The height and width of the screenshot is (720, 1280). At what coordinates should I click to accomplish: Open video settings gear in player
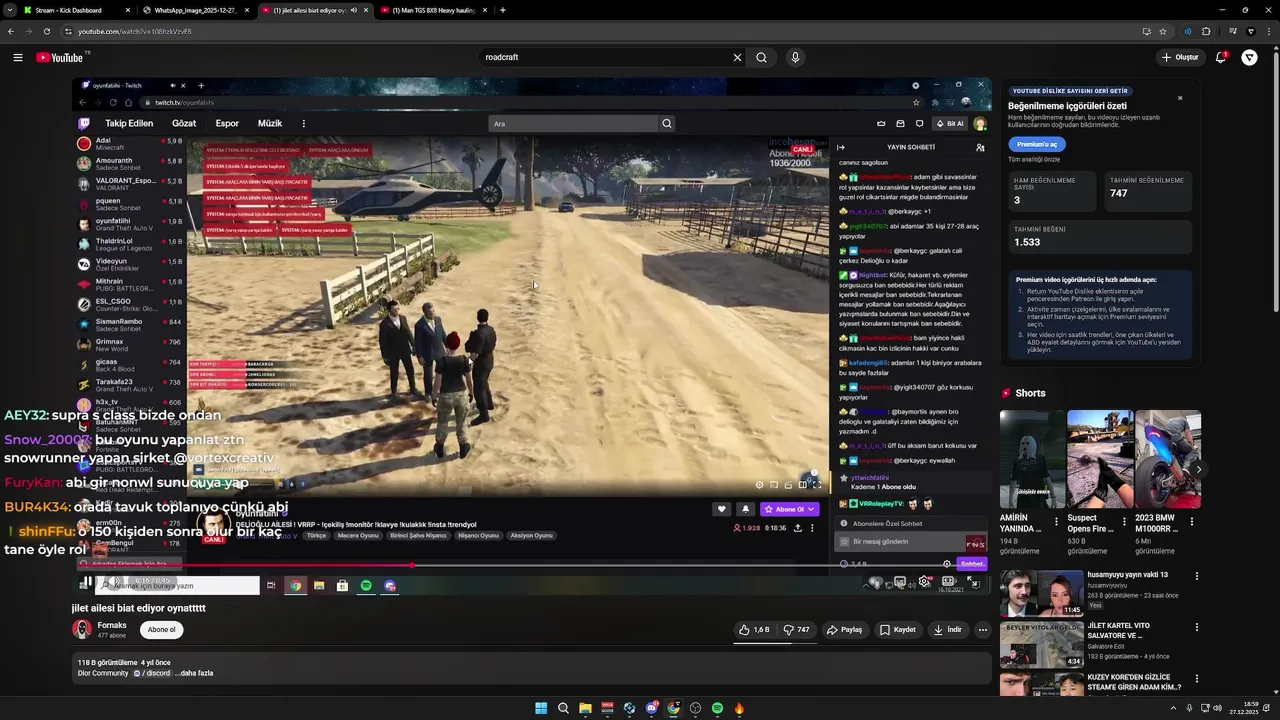tap(924, 582)
